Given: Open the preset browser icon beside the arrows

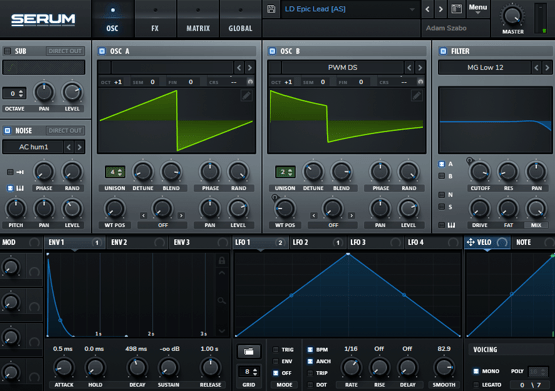Looking at the screenshot, I should point(457,9).
